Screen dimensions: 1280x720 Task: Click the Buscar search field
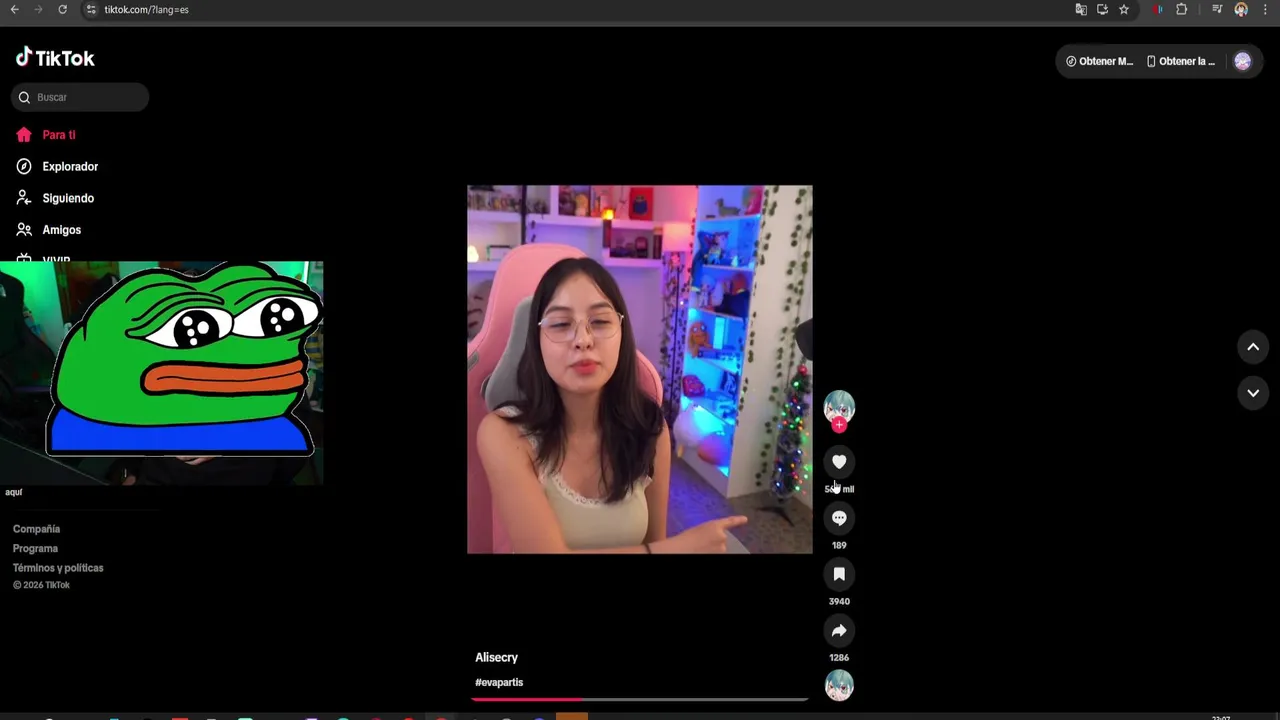81,97
